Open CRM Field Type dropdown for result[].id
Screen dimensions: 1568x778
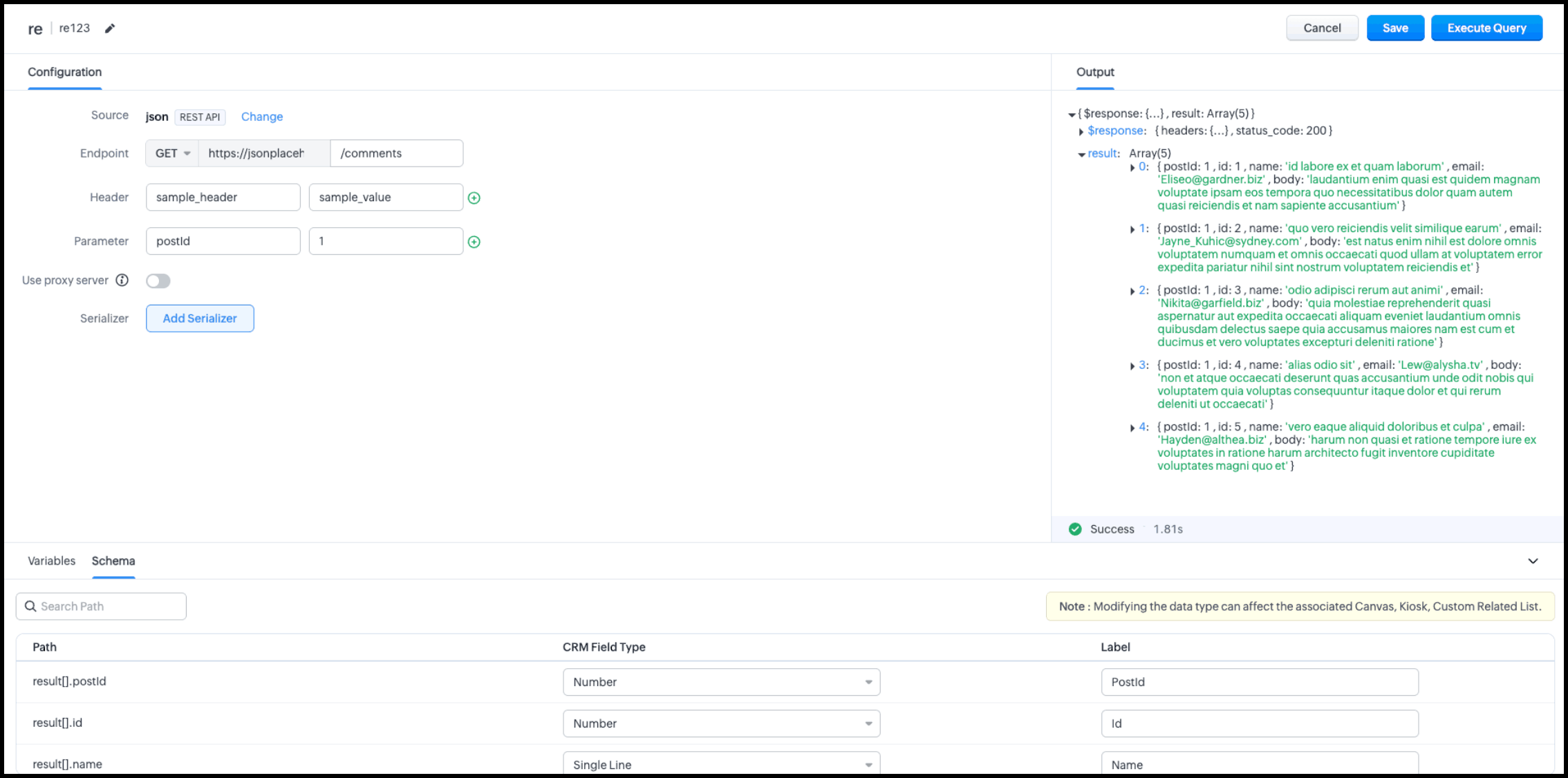(x=721, y=723)
